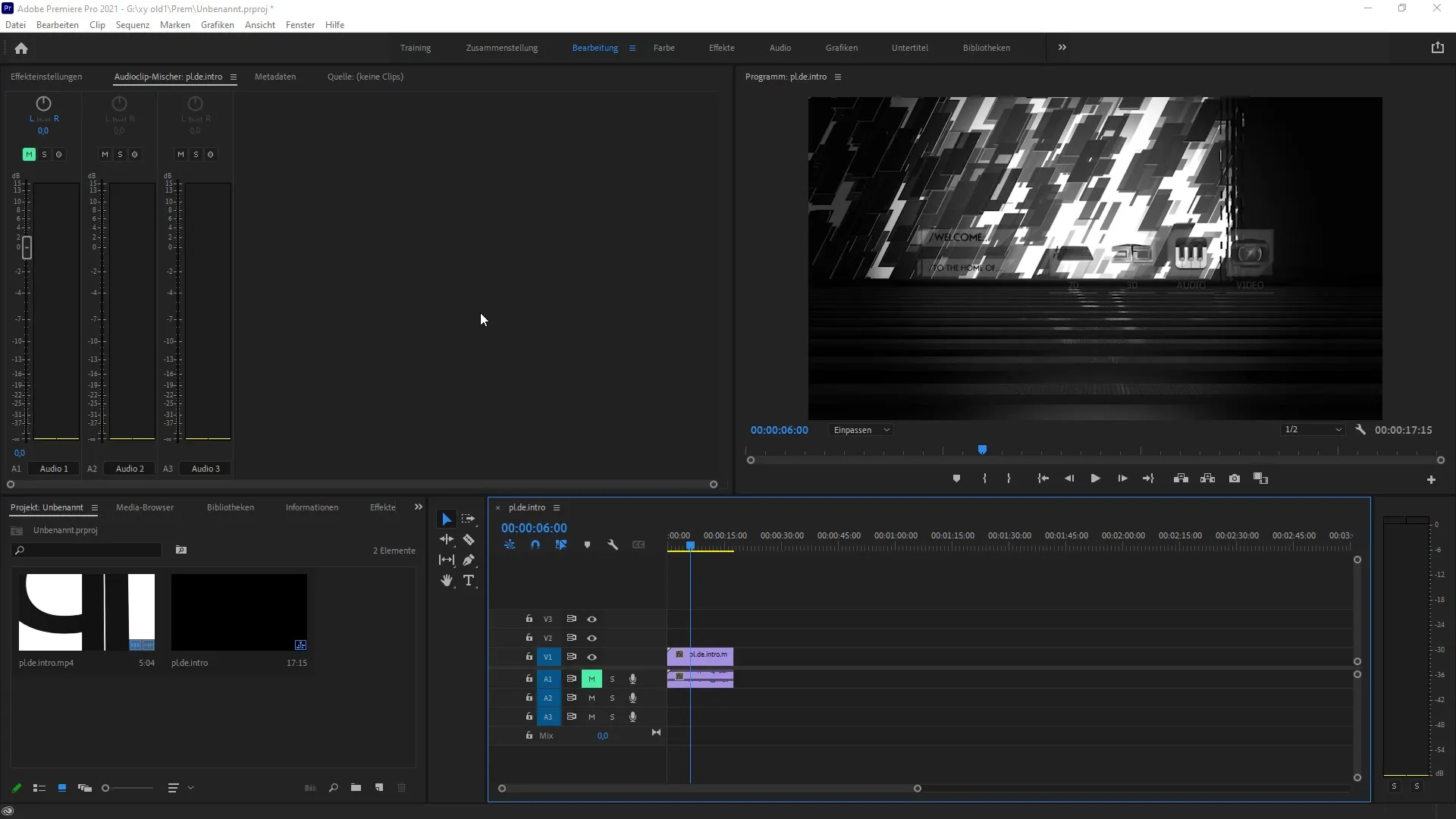Go to Out point button
This screenshot has width=1456, height=819.
click(1148, 479)
